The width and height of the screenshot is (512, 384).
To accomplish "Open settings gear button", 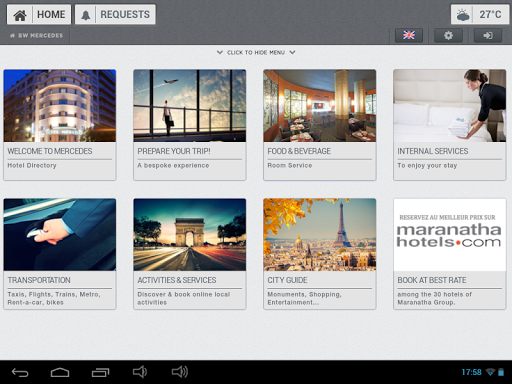I will [x=448, y=35].
